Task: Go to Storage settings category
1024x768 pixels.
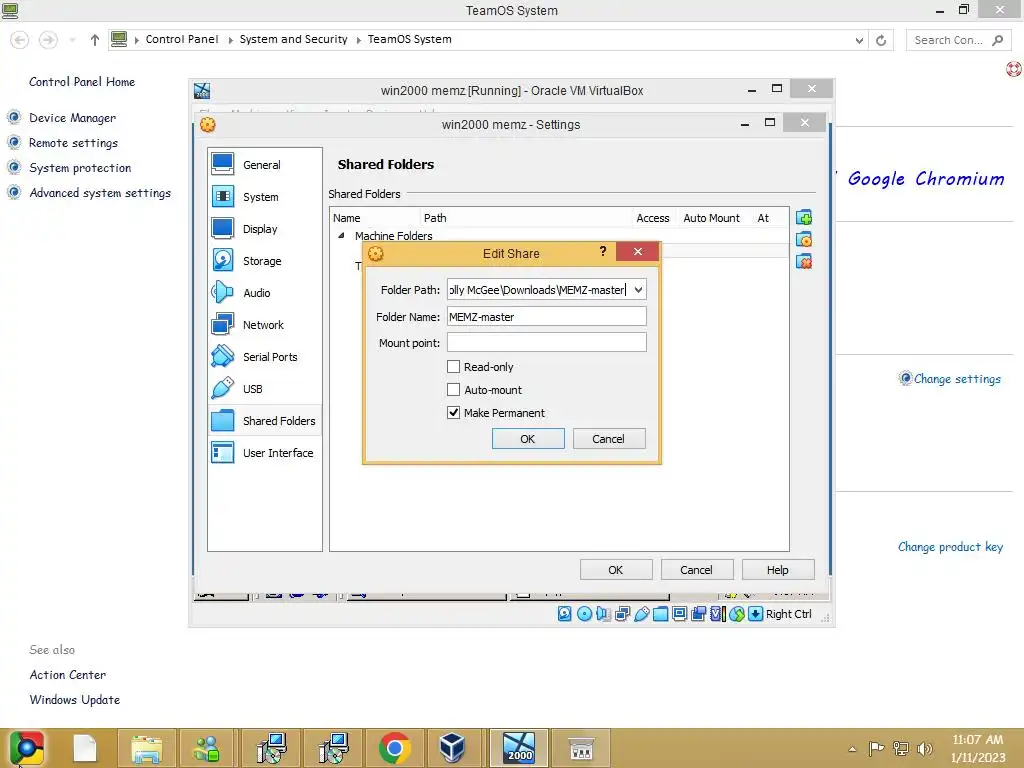Action: tap(264, 261)
